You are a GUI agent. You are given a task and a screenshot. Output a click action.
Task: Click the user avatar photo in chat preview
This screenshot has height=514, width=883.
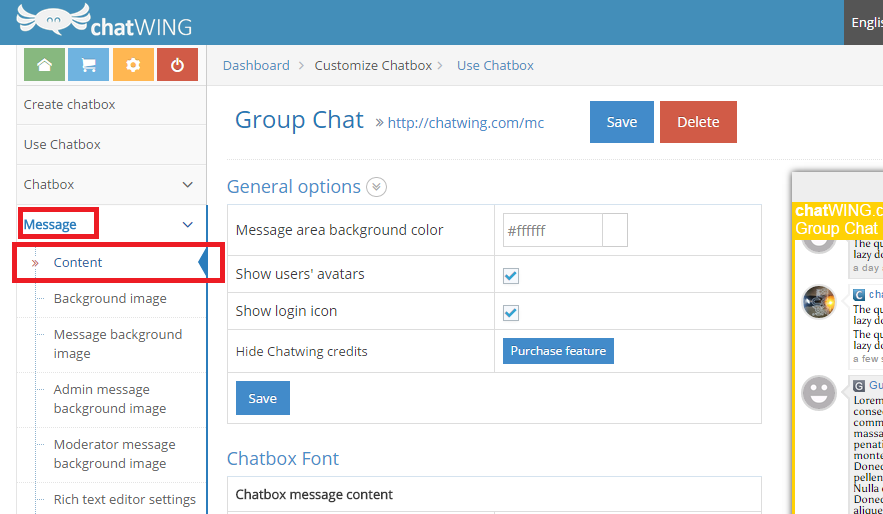point(819,302)
